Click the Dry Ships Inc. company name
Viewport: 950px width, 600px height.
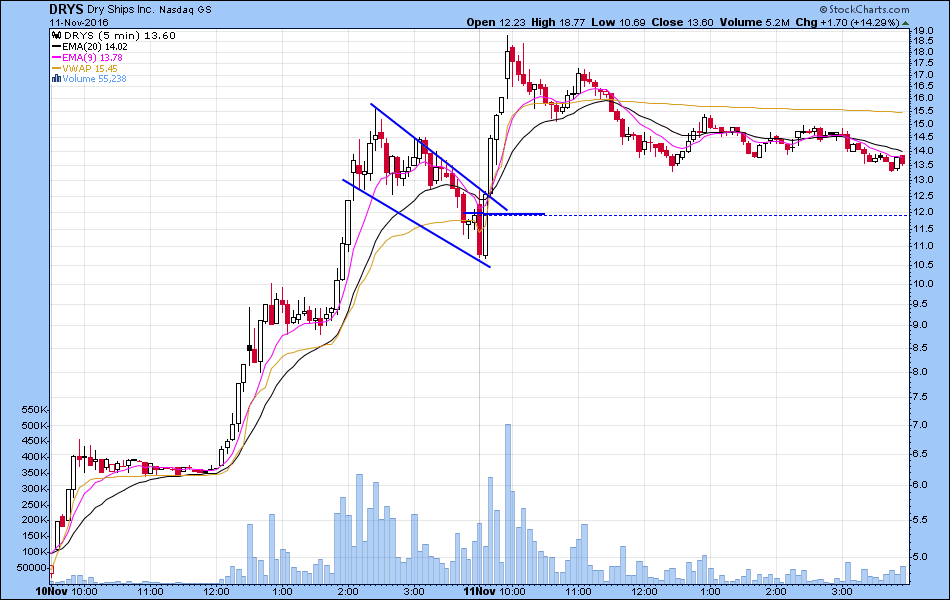click(121, 10)
